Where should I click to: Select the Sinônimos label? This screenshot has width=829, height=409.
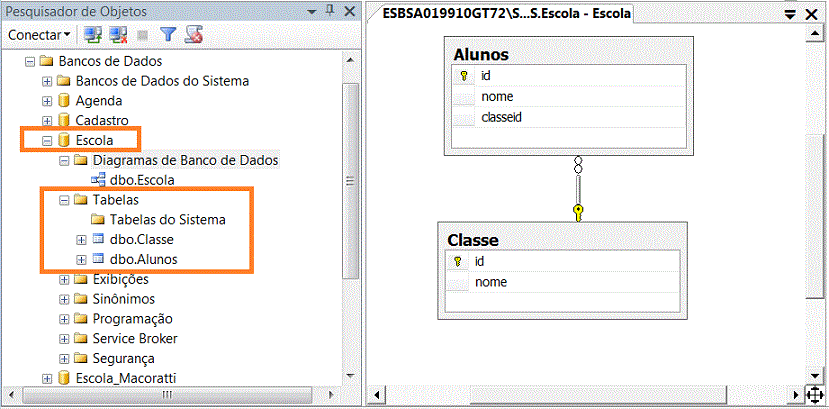click(x=124, y=299)
